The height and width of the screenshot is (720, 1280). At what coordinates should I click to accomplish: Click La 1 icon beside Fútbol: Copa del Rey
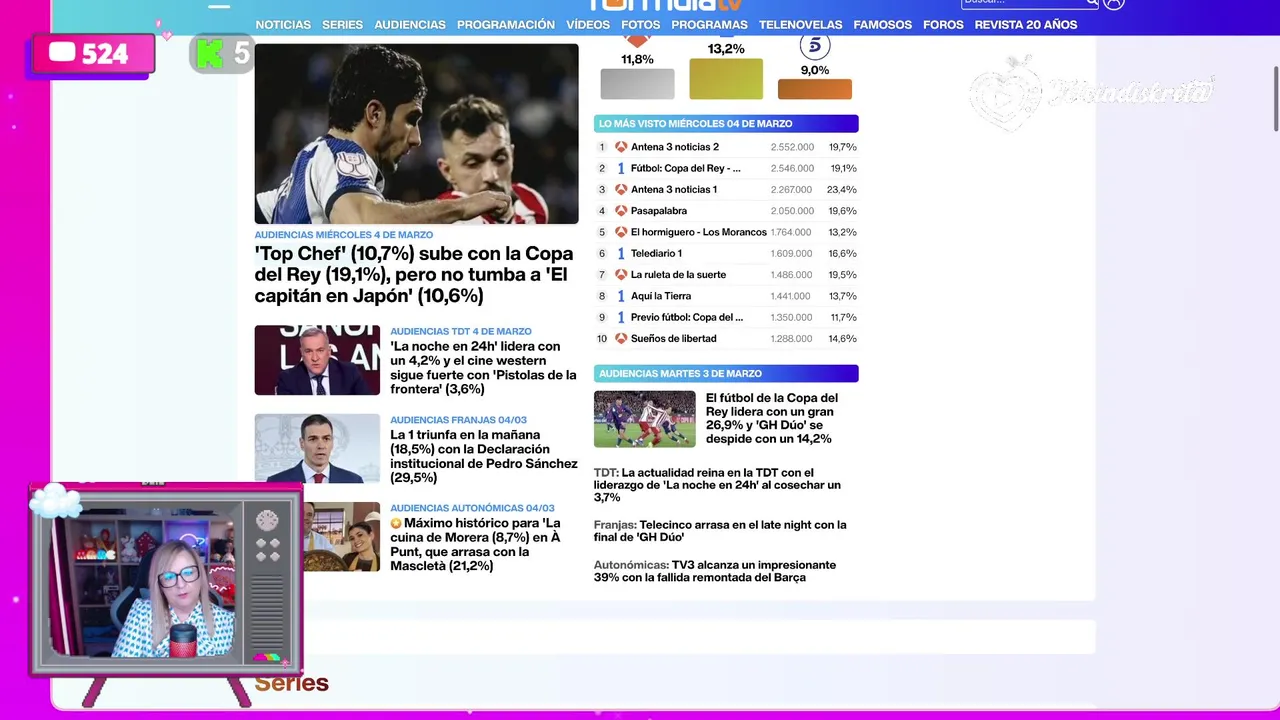[x=621, y=168]
